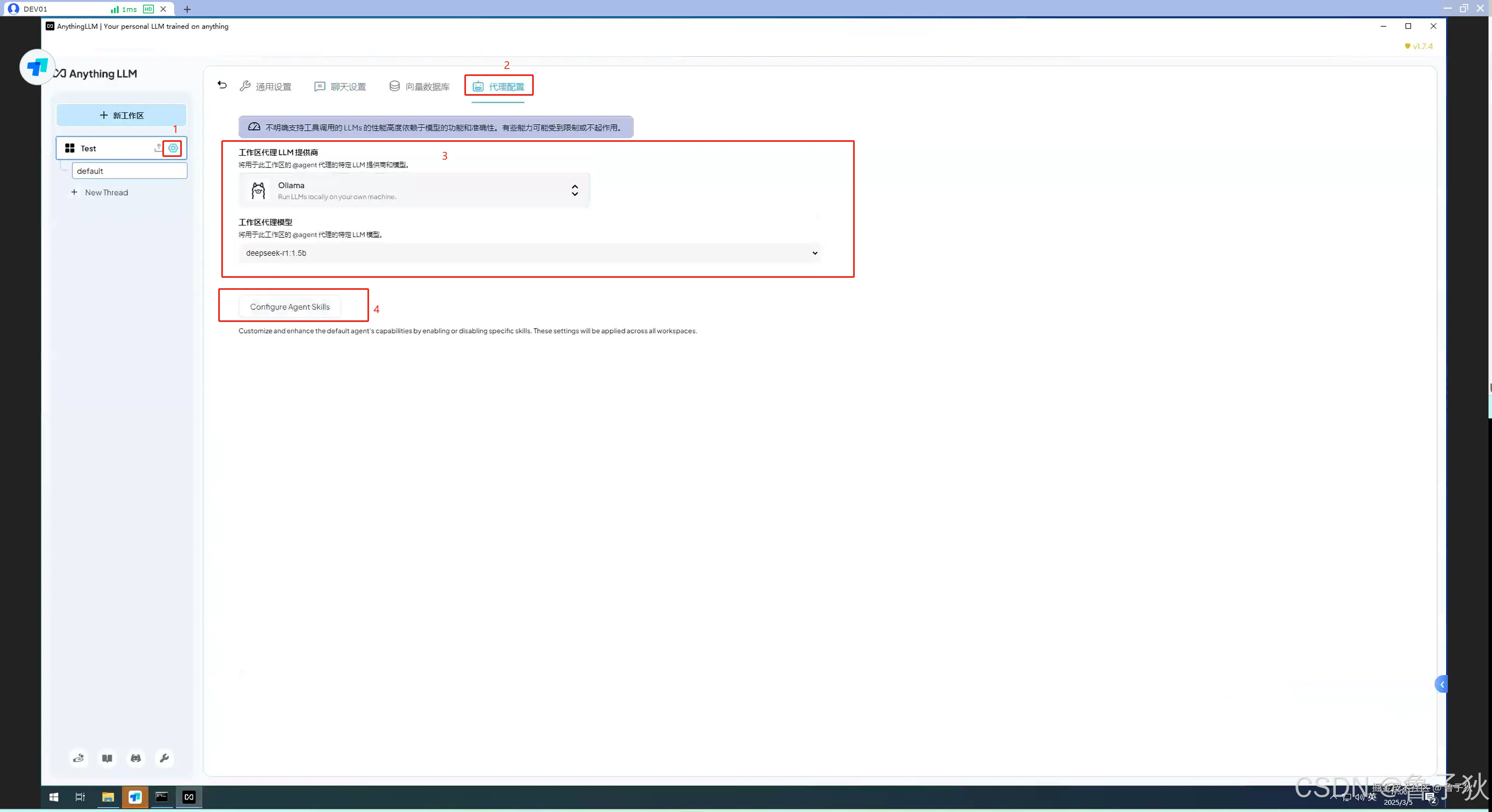The width and height of the screenshot is (1492, 812).
Task: Click the Configure Agent Skills button
Action: (290, 307)
